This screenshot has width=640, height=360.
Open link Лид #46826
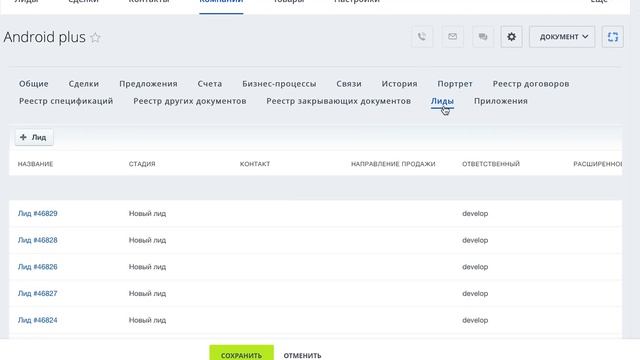coord(38,267)
